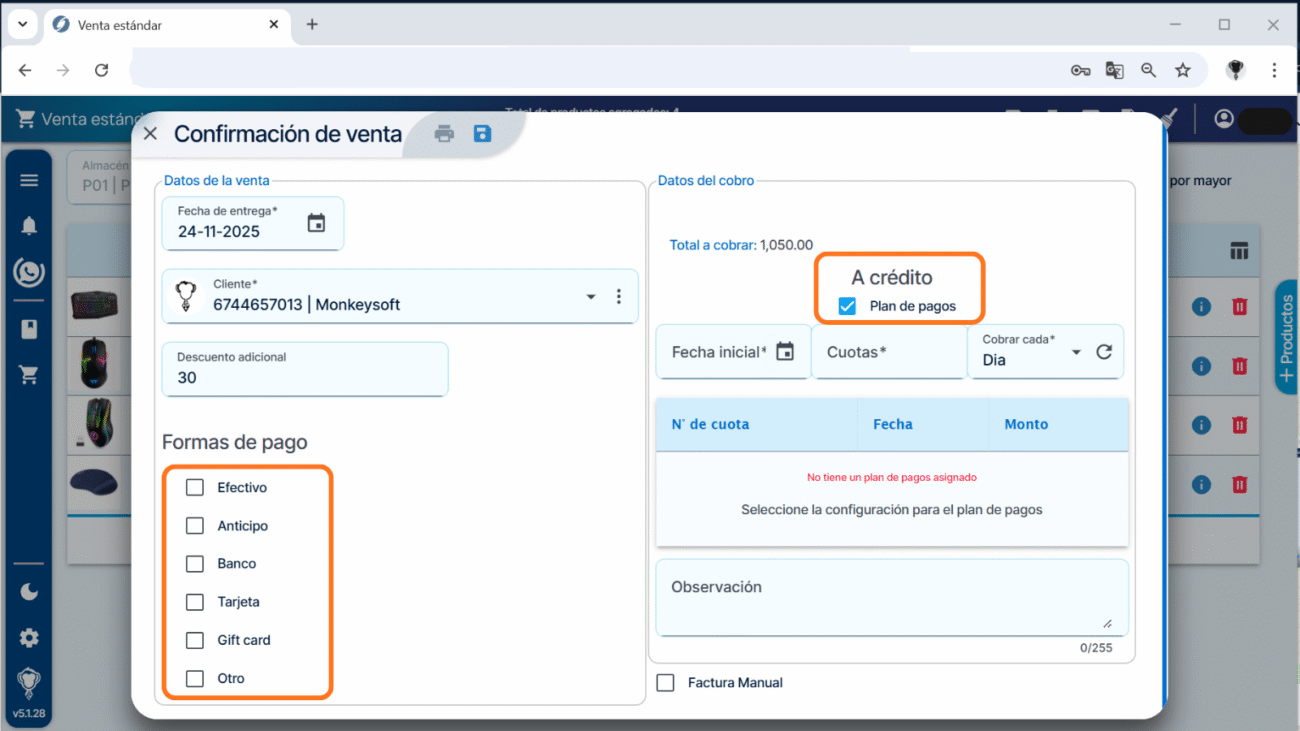This screenshot has height=731, width=1300.
Task: Toggle dark mode moon icon in sidebar
Action: click(x=29, y=592)
